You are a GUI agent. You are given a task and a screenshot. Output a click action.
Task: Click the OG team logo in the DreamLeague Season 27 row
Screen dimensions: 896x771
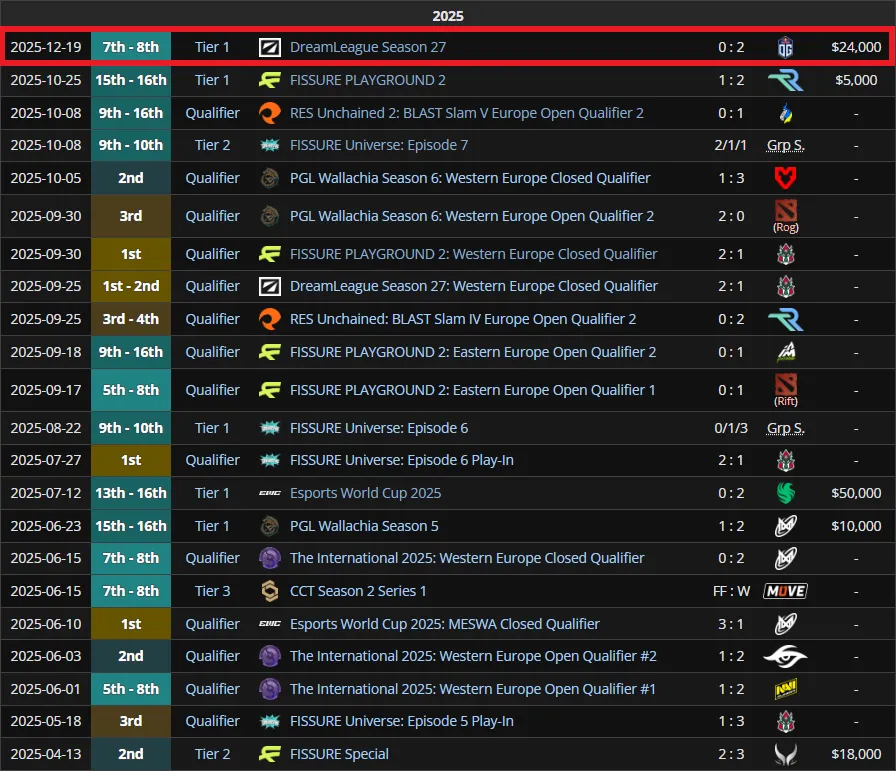point(786,47)
